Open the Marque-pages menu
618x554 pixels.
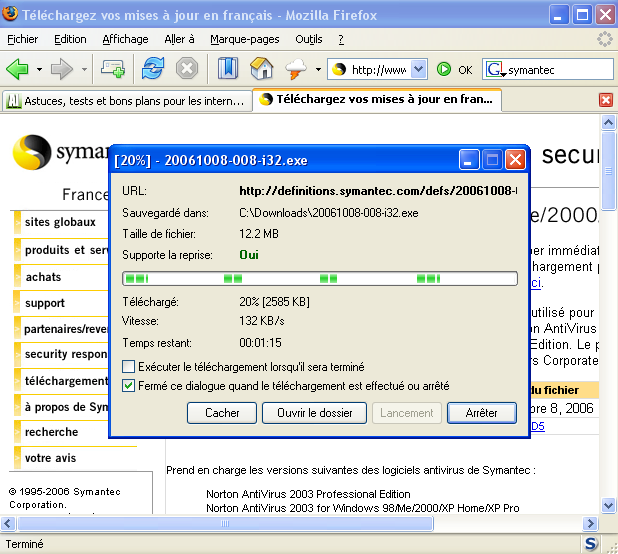244,39
